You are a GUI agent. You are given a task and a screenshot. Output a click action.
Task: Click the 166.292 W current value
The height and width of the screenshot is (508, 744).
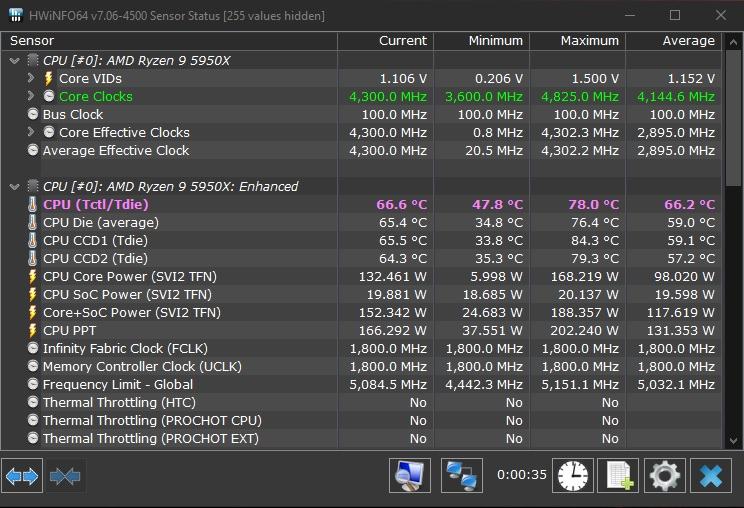(392, 331)
